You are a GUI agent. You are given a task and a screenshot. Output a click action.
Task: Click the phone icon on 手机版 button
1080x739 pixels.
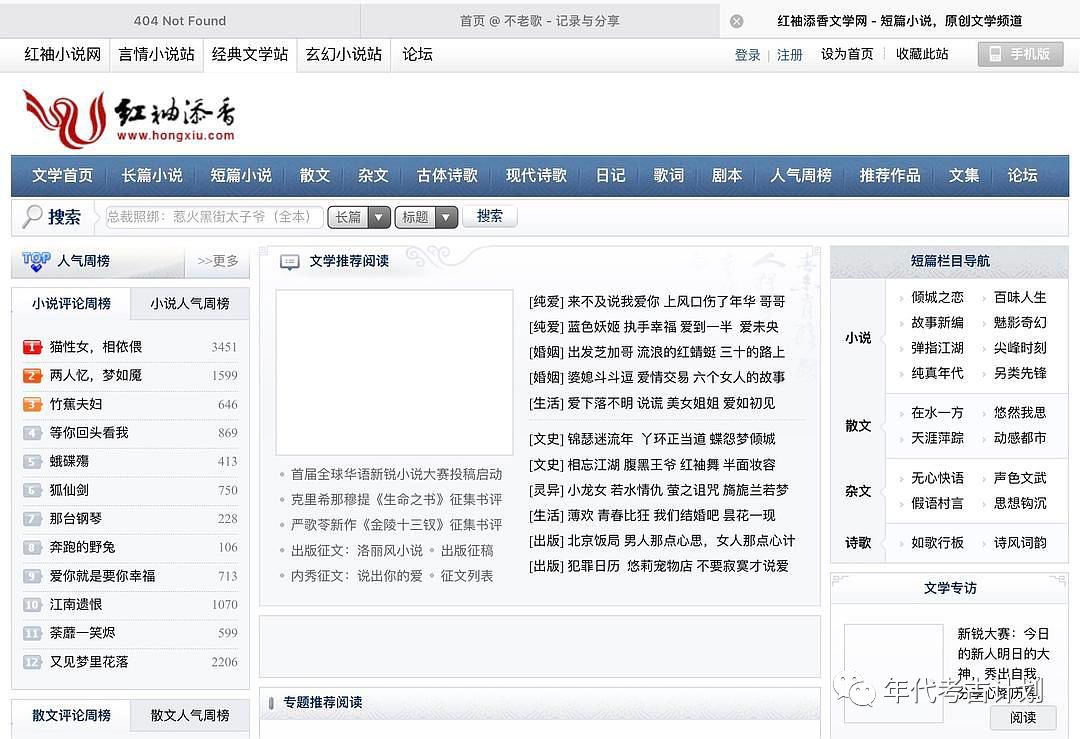click(x=995, y=54)
